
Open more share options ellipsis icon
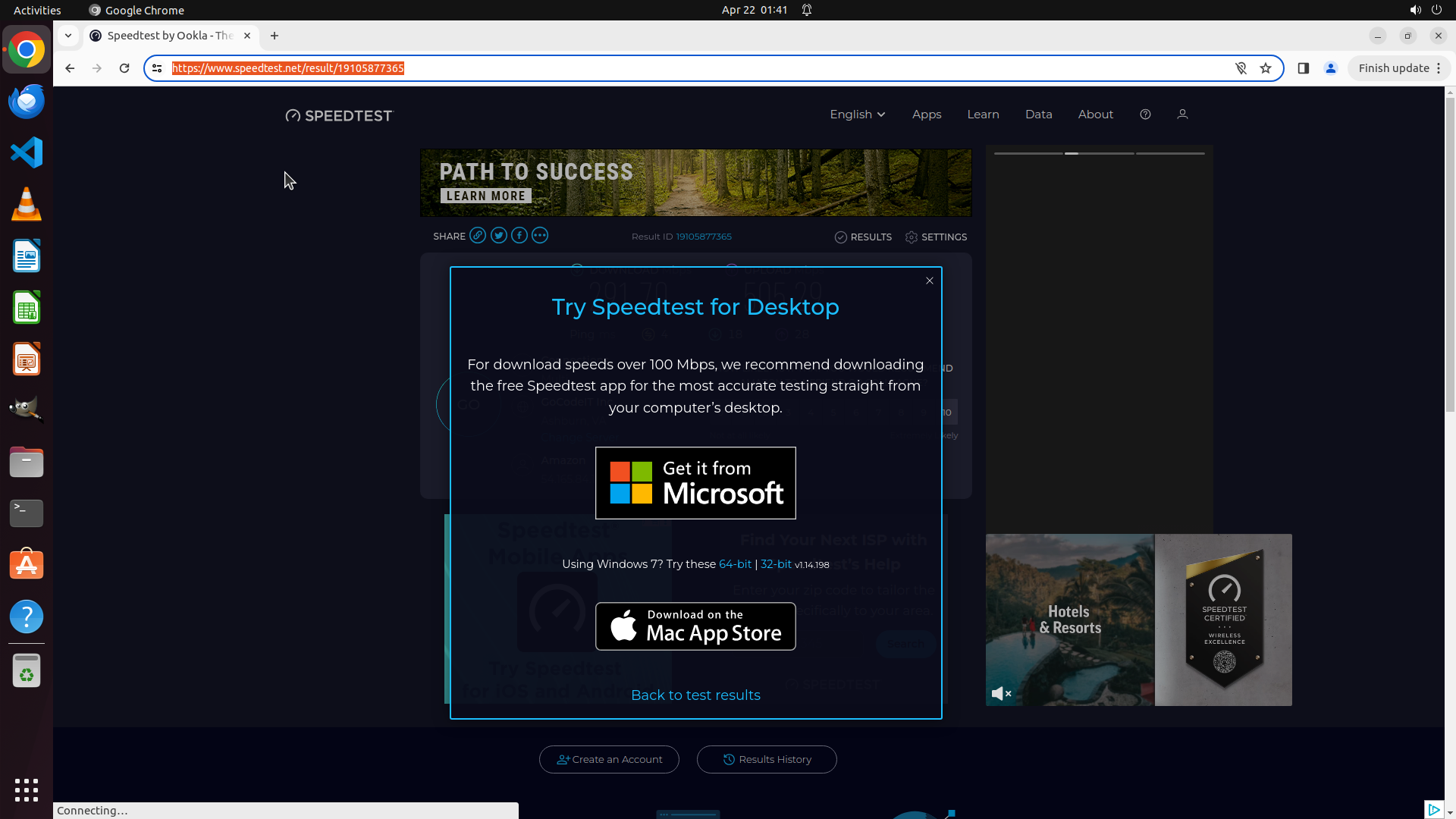click(539, 236)
